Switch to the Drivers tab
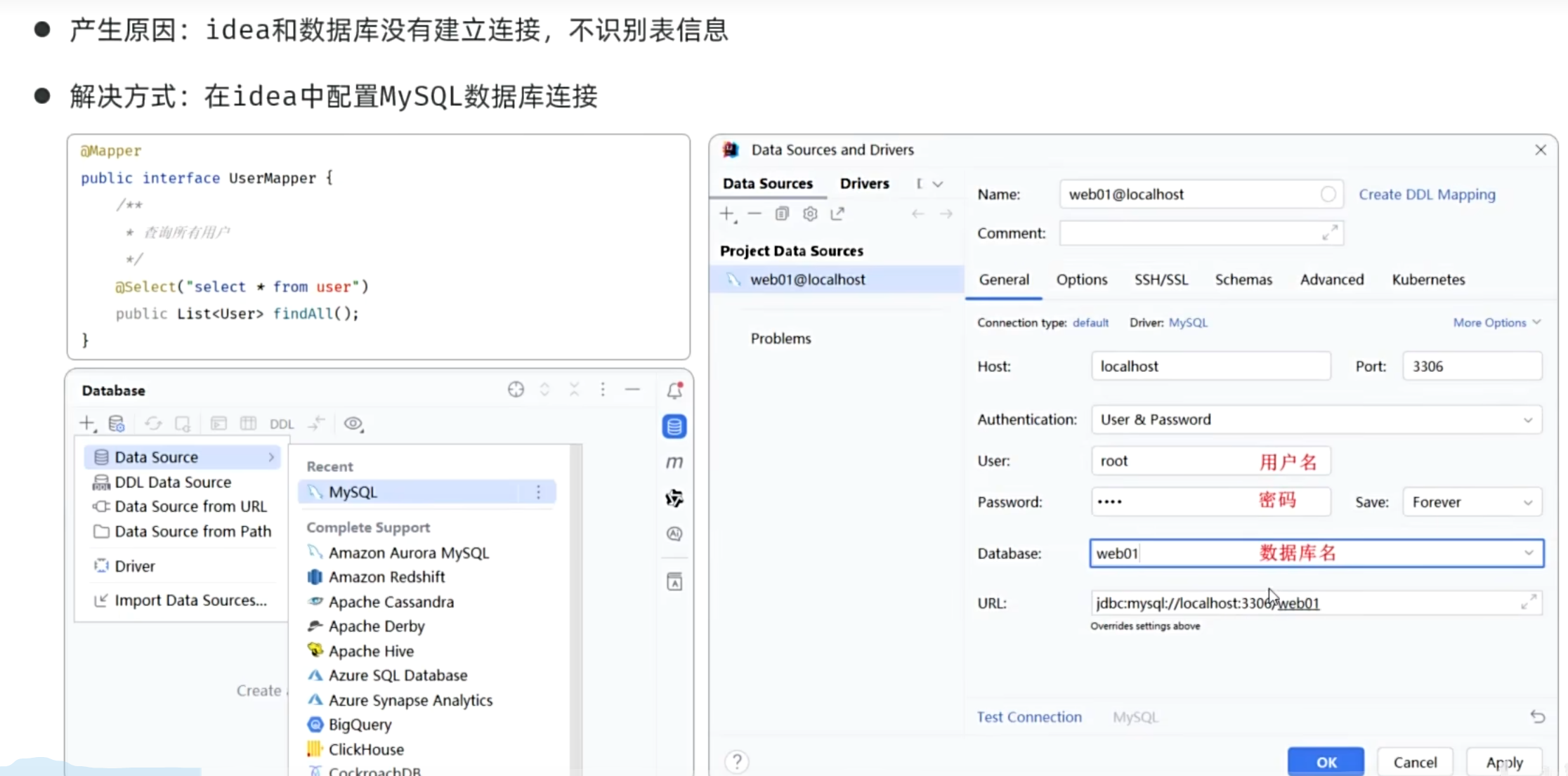1568x776 pixels. click(864, 183)
